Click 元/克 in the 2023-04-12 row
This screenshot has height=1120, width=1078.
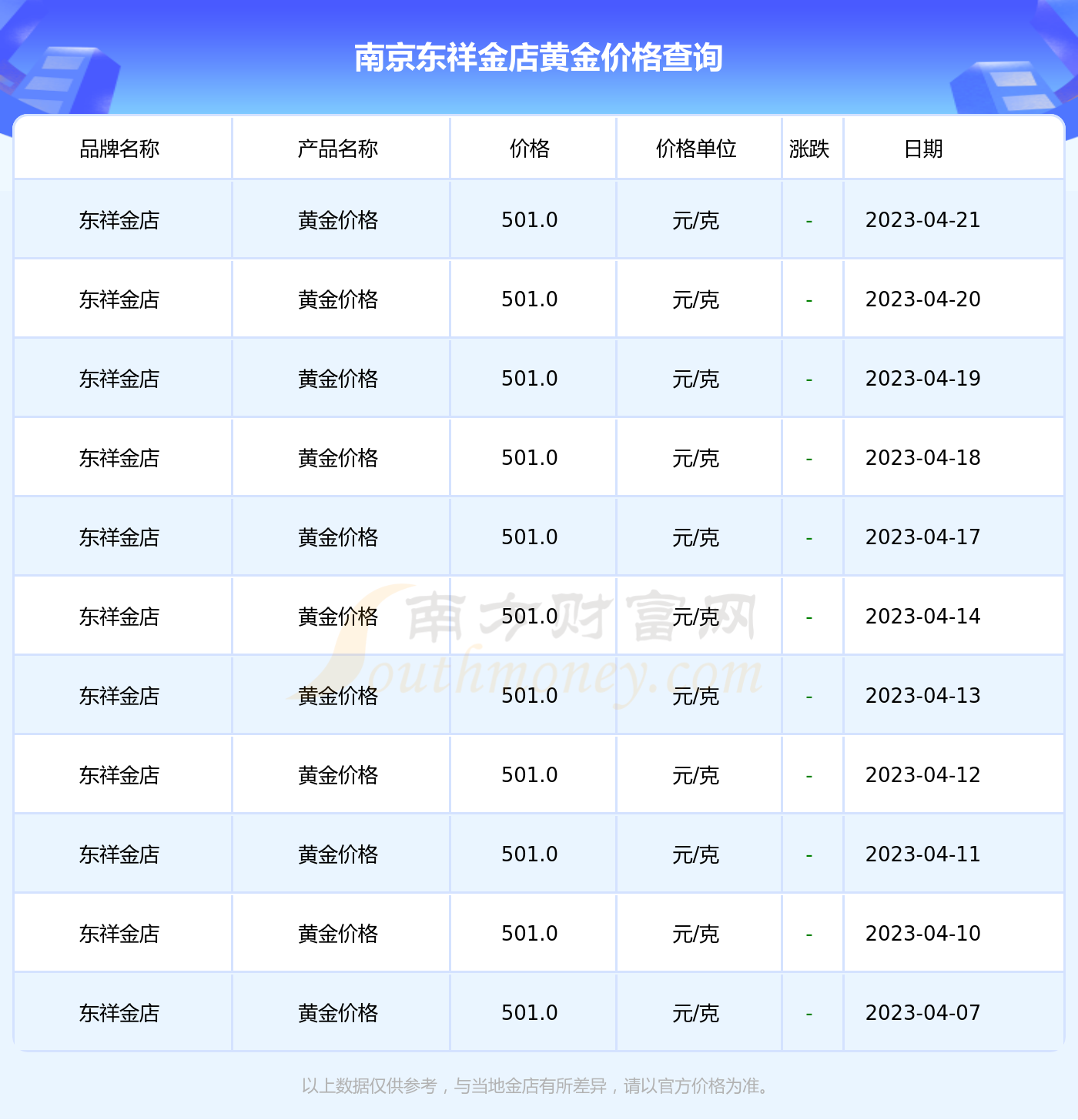pyautogui.click(x=696, y=776)
